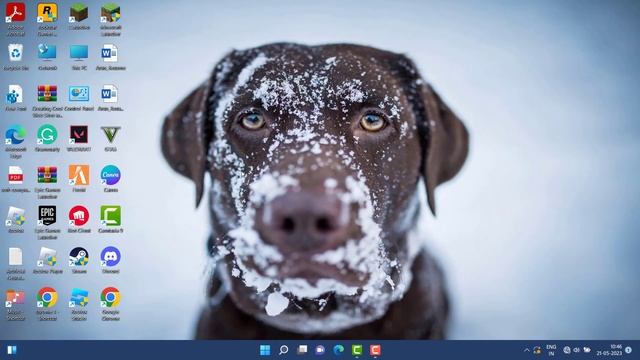
Task: Open taskbar Search magnifier
Action: tap(284, 350)
